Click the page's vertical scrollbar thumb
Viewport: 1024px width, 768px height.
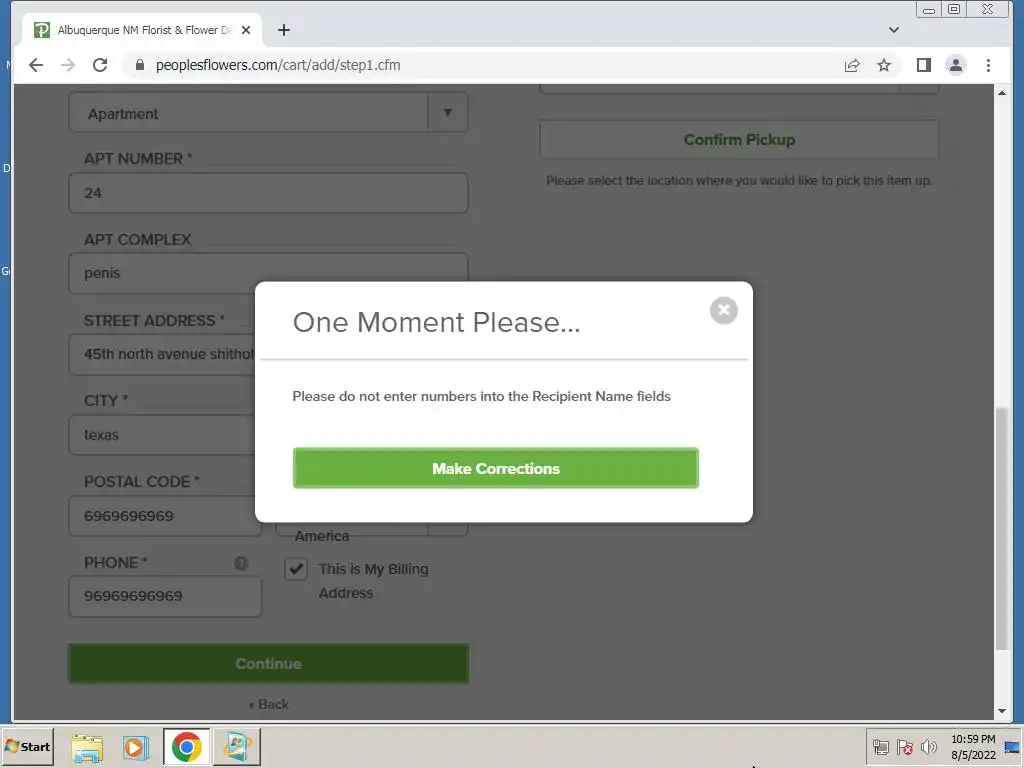[x=1002, y=528]
